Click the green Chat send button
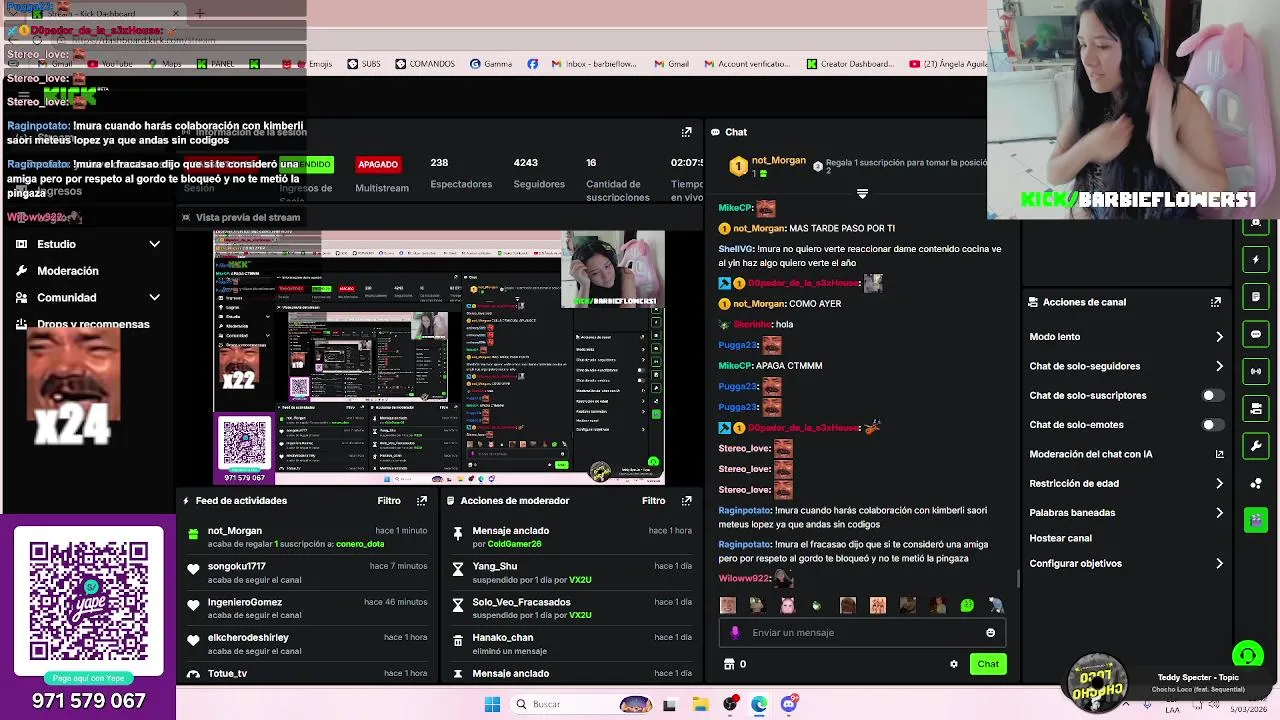 coord(988,664)
